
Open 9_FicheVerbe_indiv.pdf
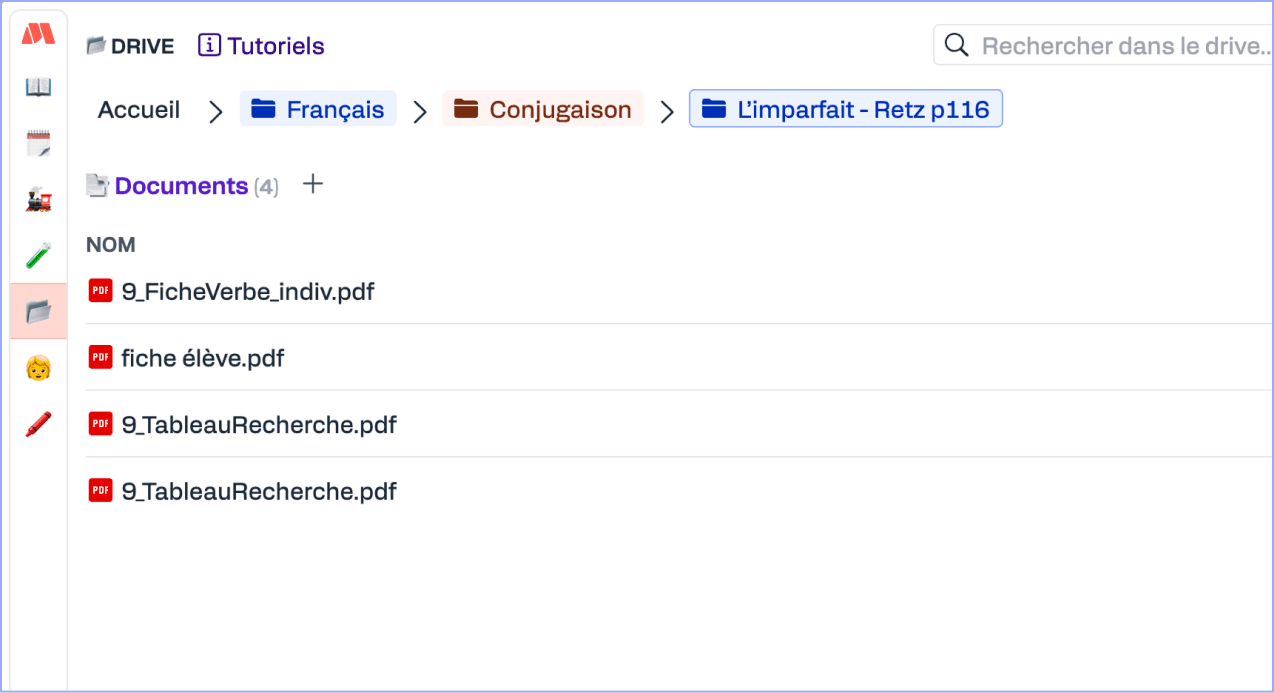pos(248,292)
